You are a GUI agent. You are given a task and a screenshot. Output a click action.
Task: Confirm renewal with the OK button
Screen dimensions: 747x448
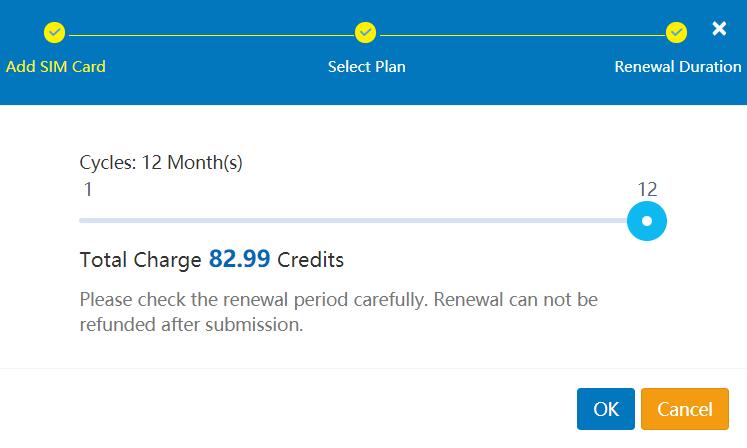point(606,409)
